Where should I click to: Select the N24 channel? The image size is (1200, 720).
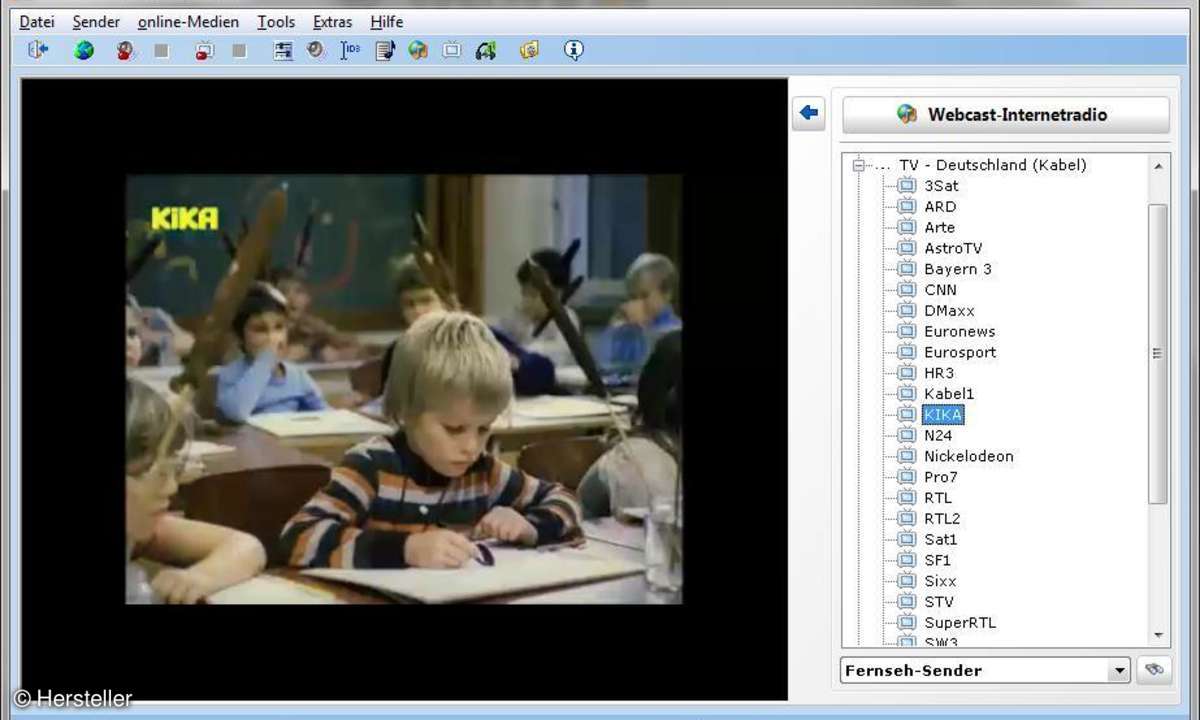coord(938,435)
